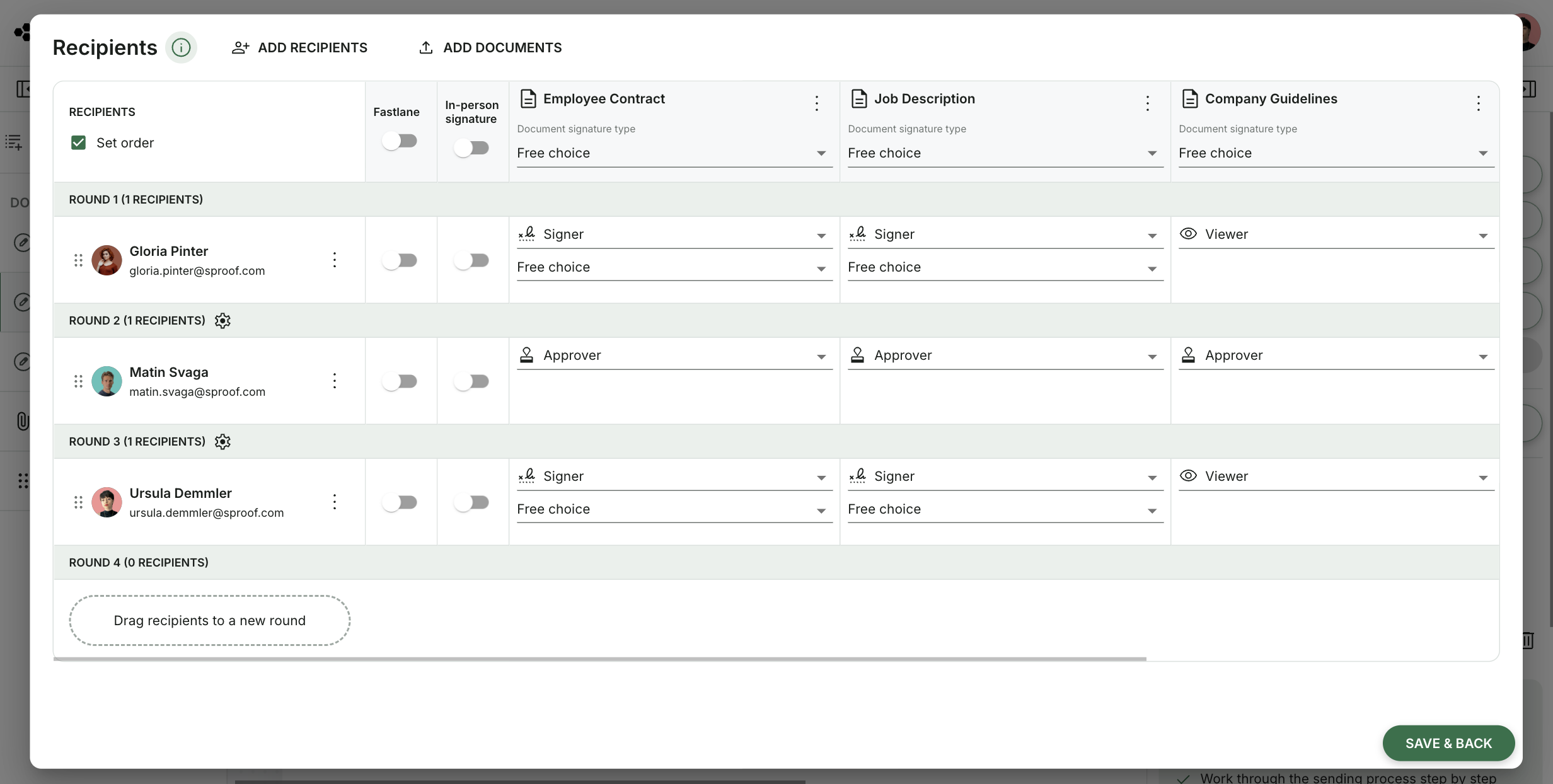
Task: Open Job Description three-dot menu
Action: 1147,103
